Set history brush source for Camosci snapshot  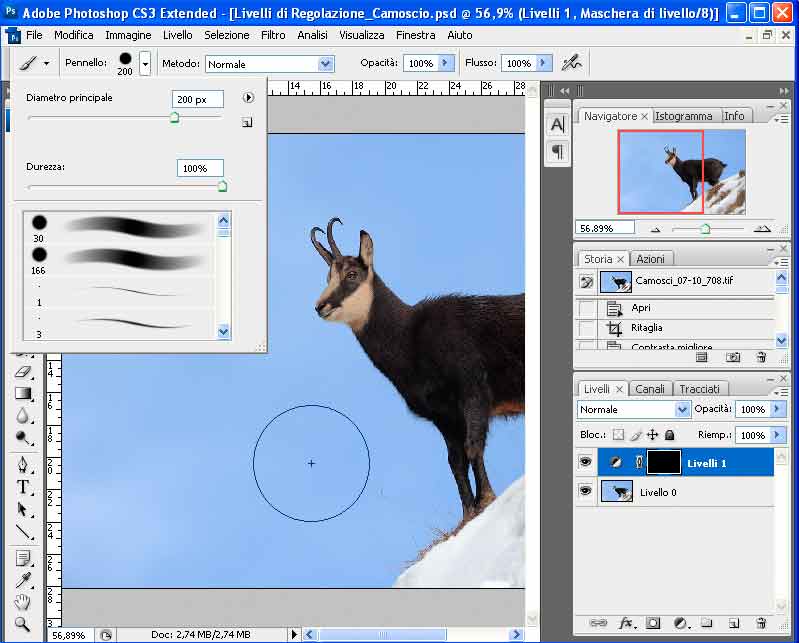point(587,281)
